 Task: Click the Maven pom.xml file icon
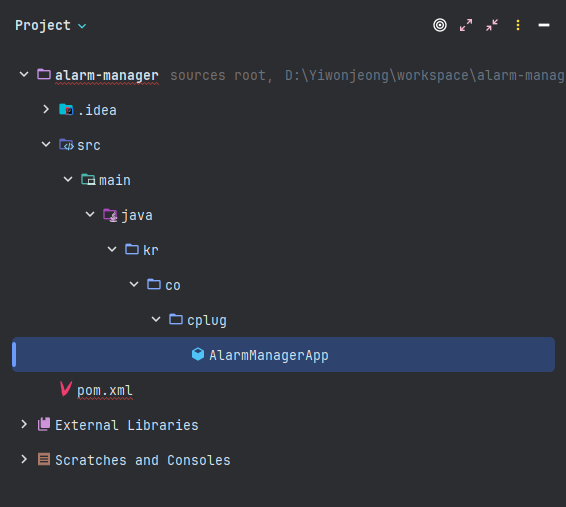66,389
